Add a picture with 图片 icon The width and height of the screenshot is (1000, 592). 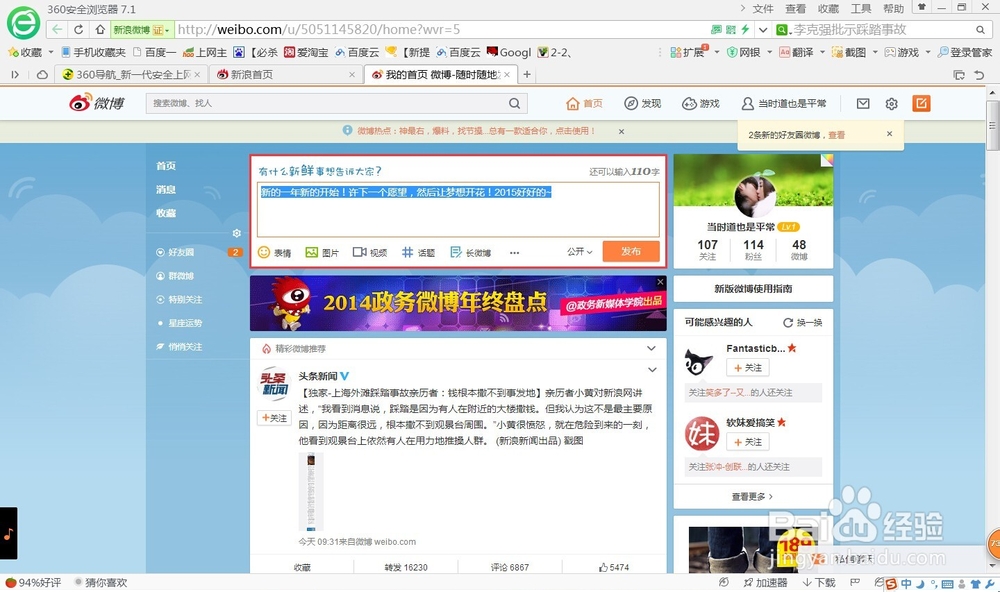point(321,253)
